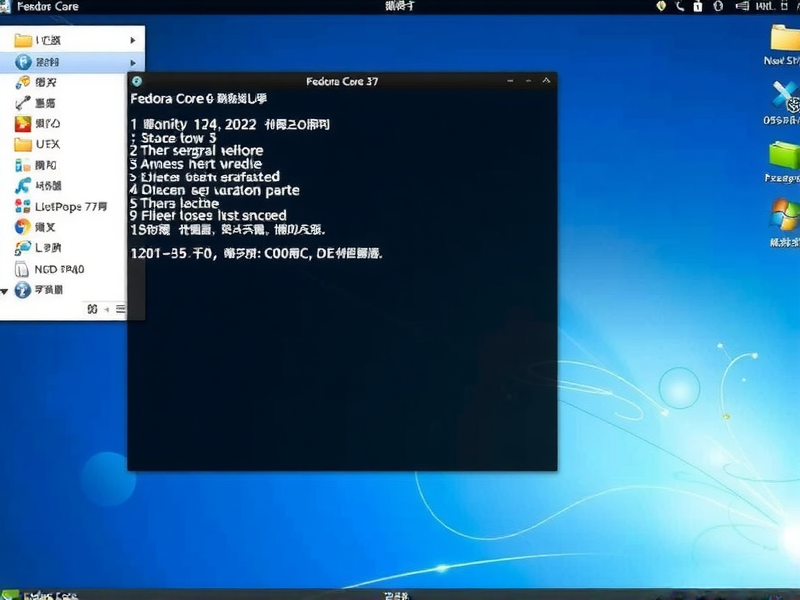Click the blue X utility icon on the desktop
Screen dimensions: 800x600
tap(782, 95)
